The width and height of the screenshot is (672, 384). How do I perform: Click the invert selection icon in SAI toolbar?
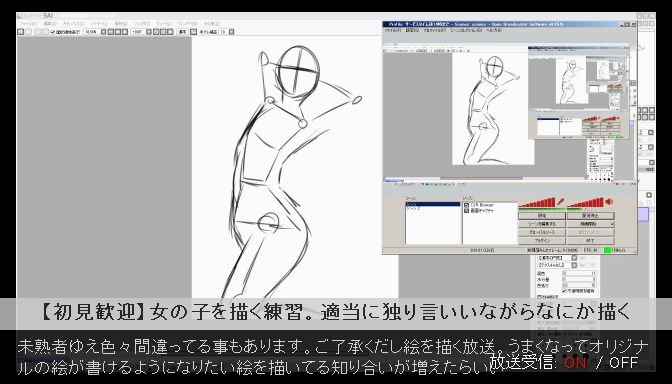click(45, 32)
